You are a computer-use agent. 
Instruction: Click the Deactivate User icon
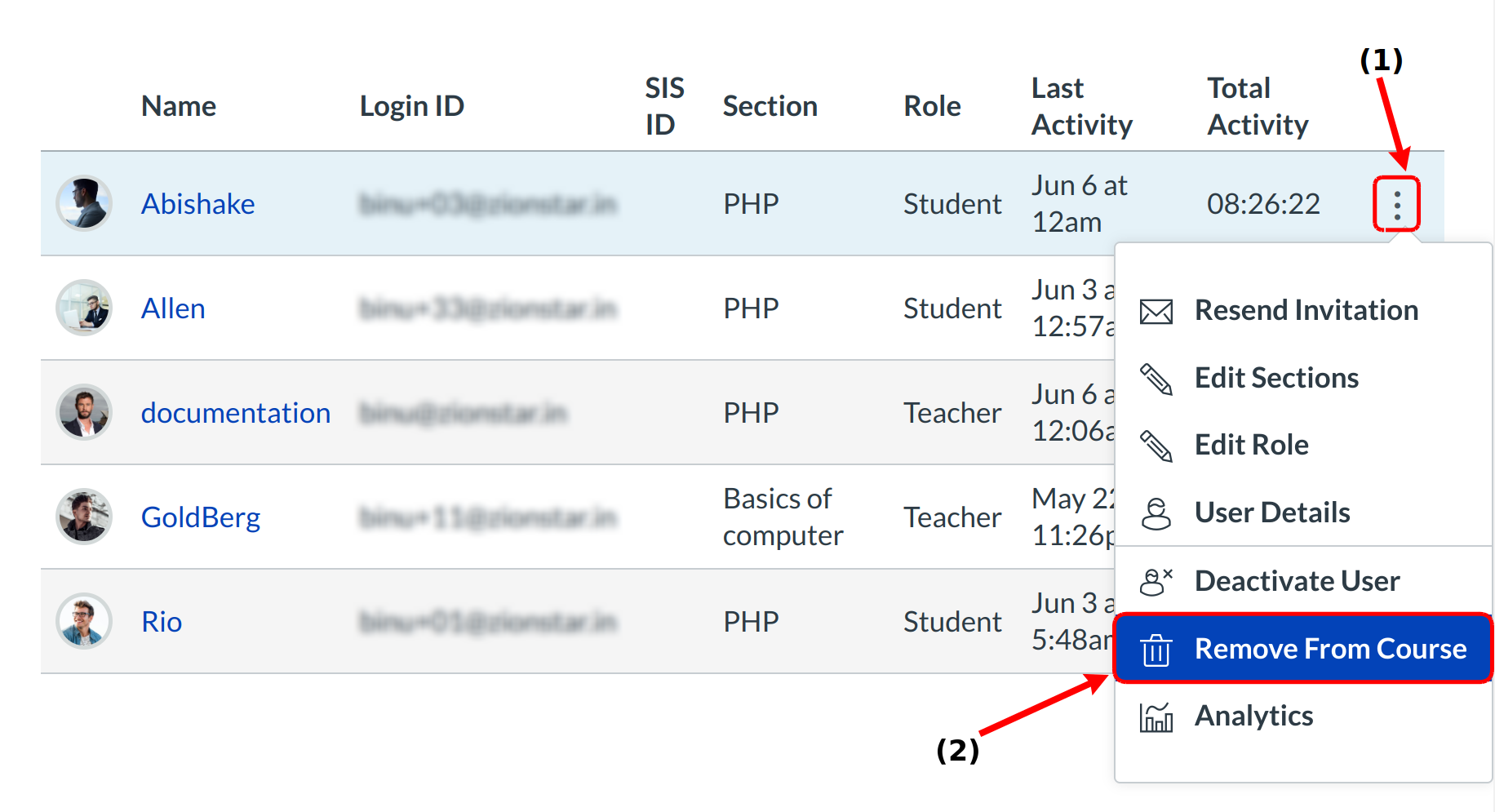tap(1156, 582)
